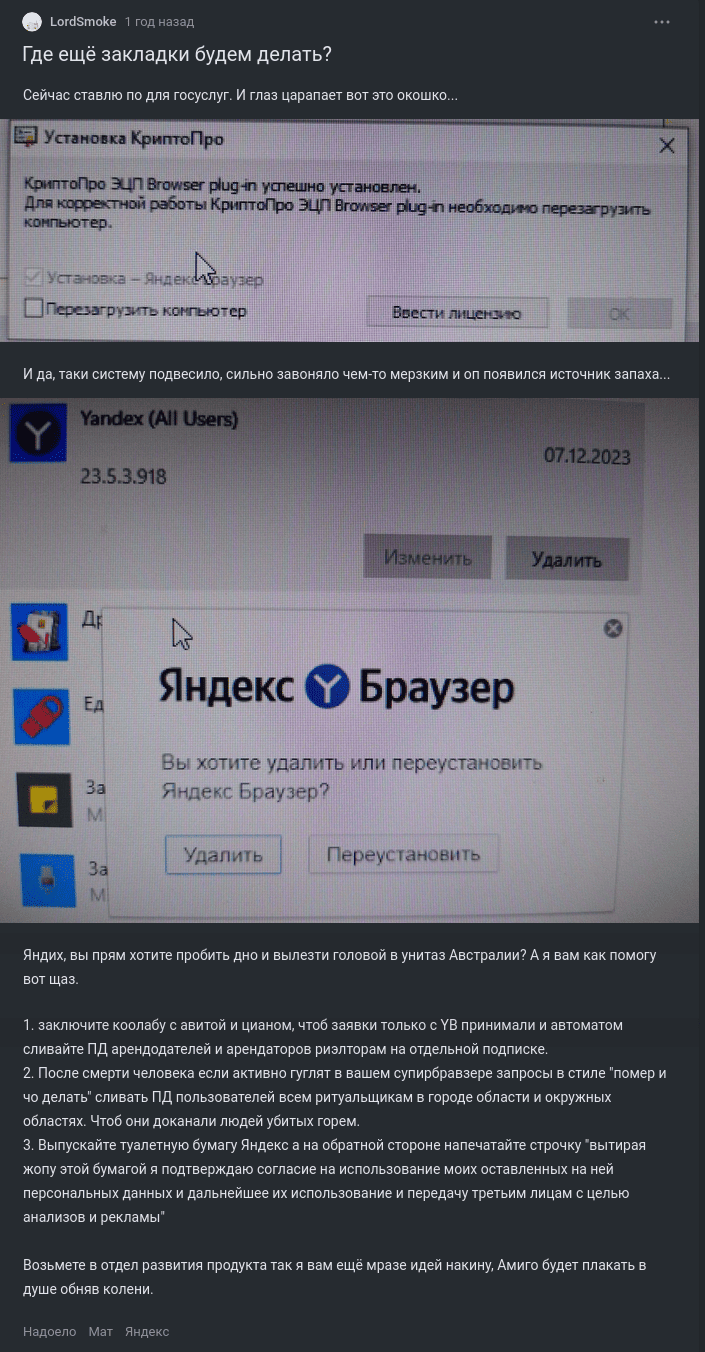The image size is (705, 1352).
Task: Open the 'Надоело' tag
Action: pyautogui.click(x=50, y=1331)
